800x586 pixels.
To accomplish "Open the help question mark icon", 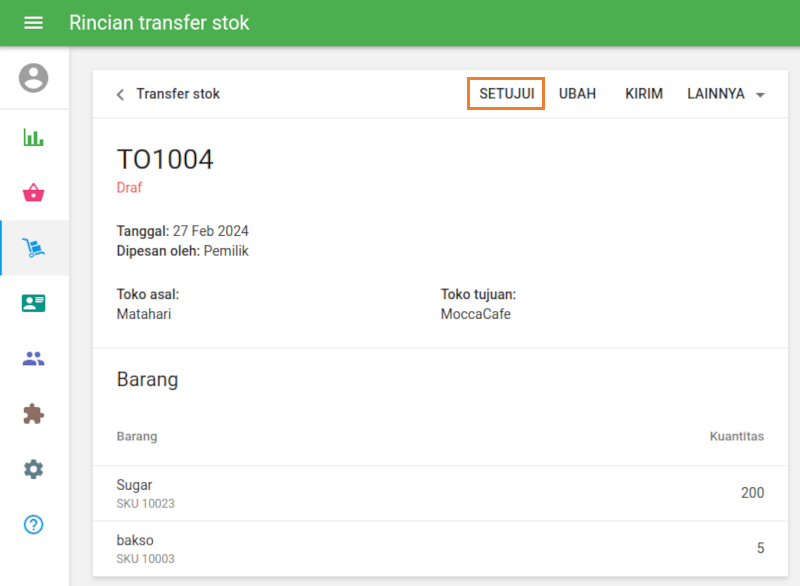I will [x=34, y=524].
